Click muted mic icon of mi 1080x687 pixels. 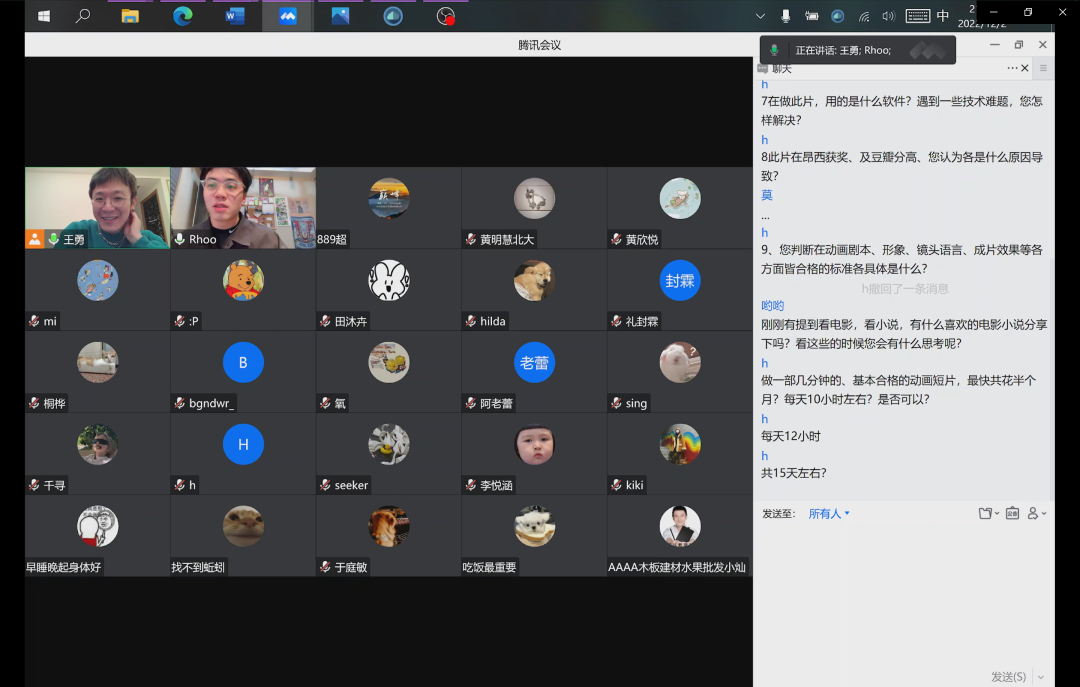(34, 321)
